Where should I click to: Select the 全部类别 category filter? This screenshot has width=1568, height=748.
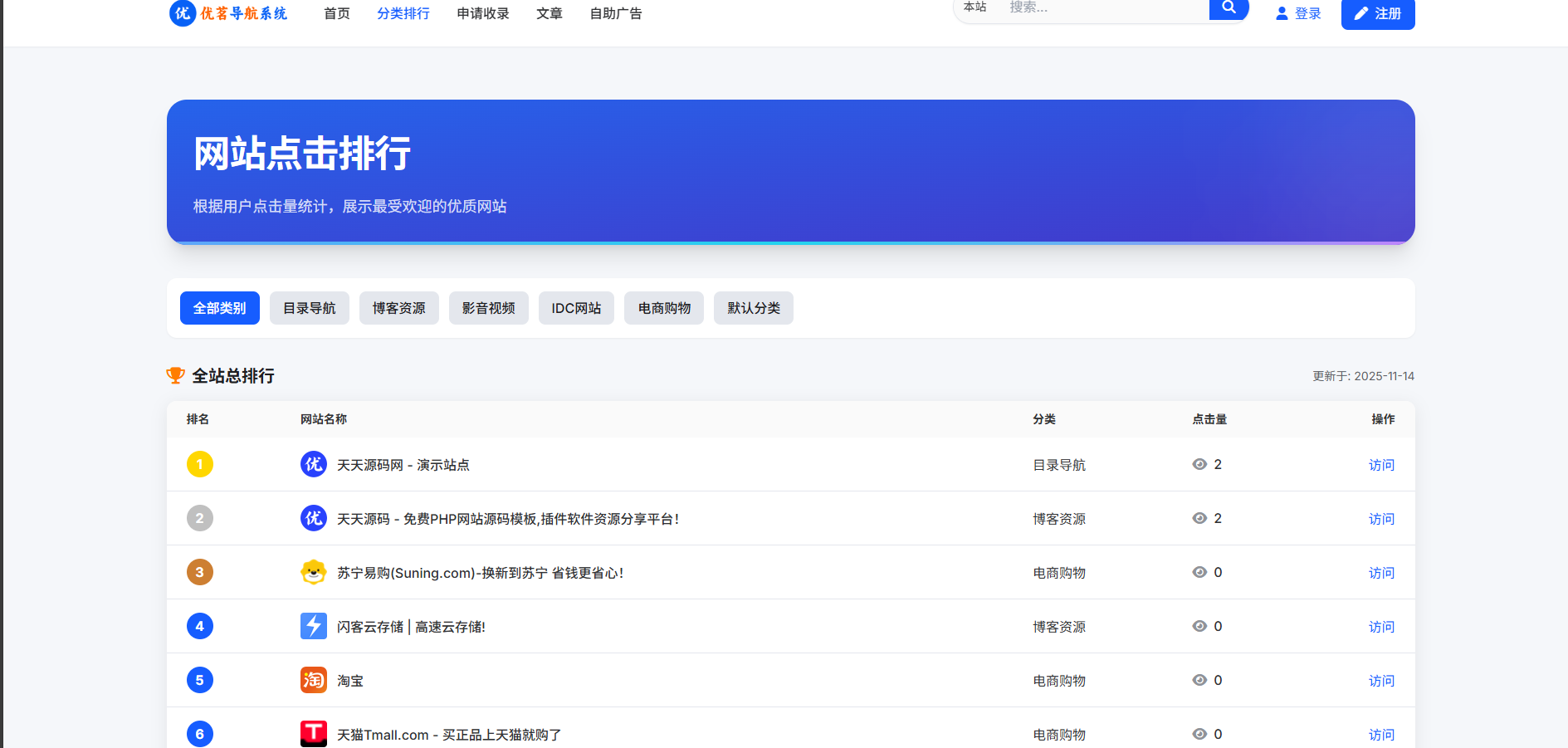coord(219,308)
